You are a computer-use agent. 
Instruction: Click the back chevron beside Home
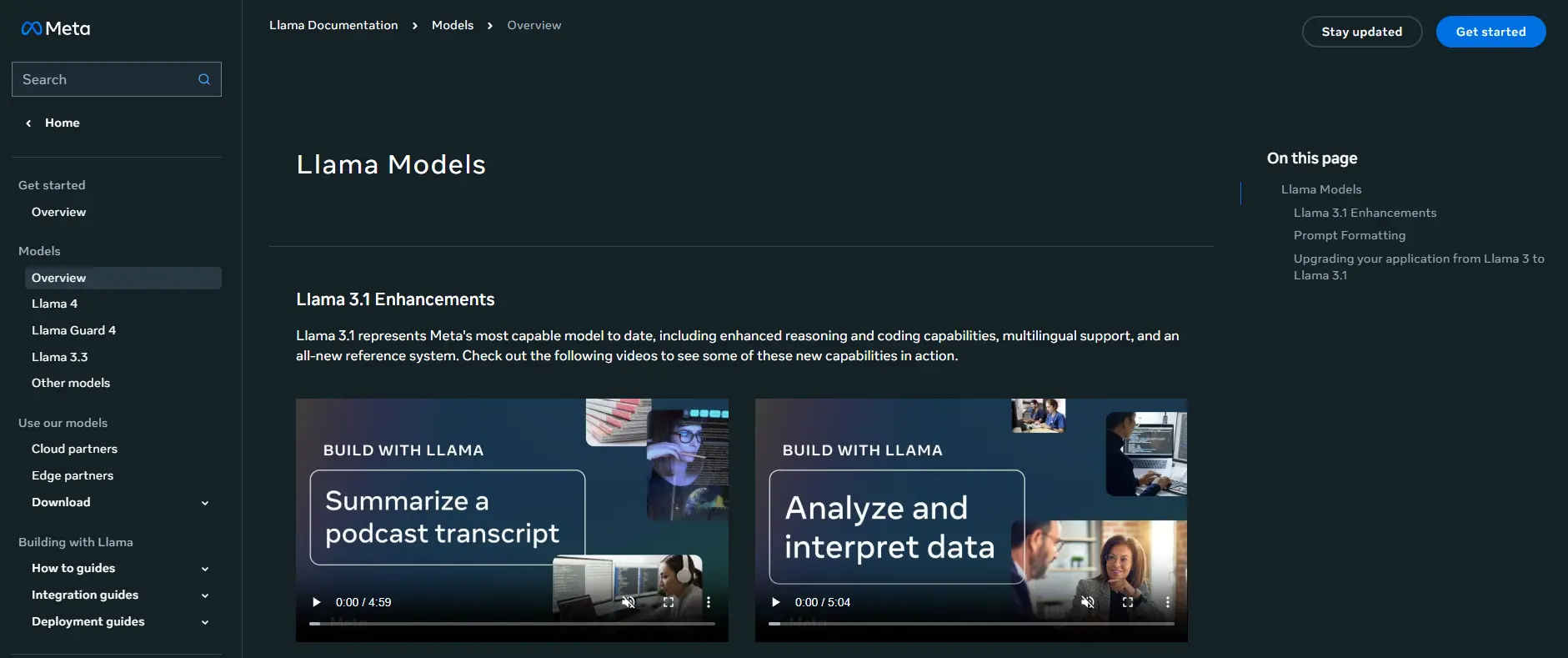(28, 123)
